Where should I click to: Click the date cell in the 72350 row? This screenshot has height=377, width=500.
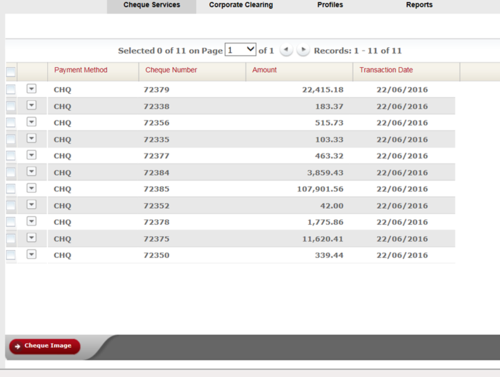coord(402,255)
